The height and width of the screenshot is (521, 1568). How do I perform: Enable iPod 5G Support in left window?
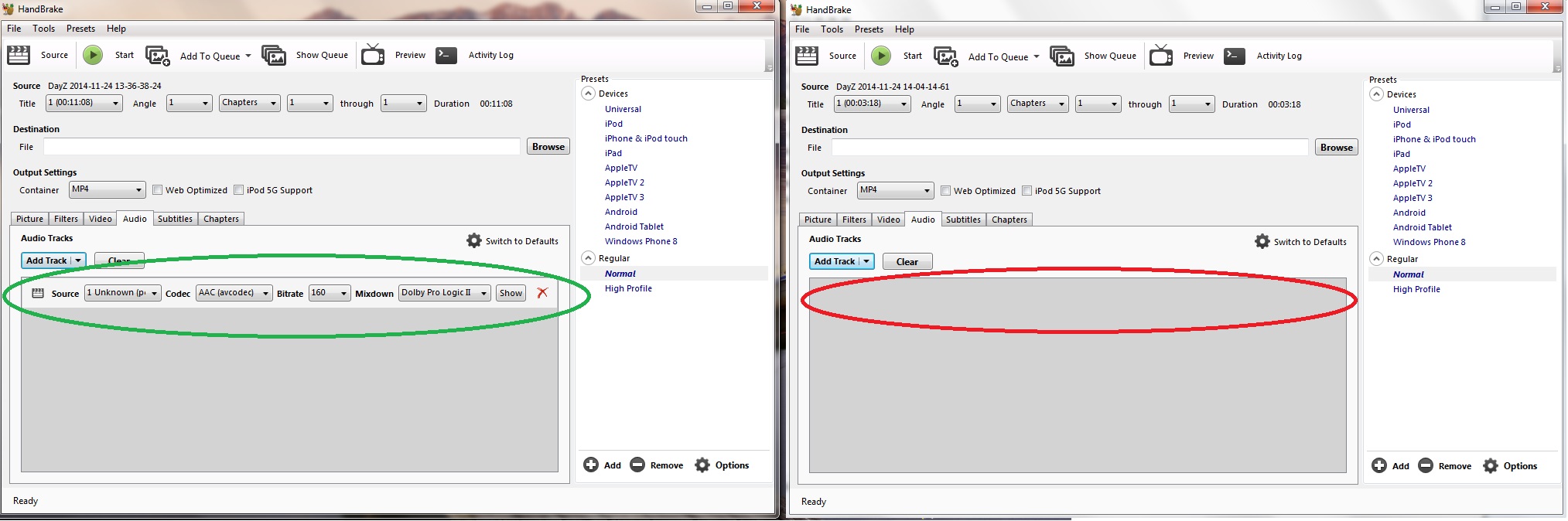pyautogui.click(x=238, y=190)
